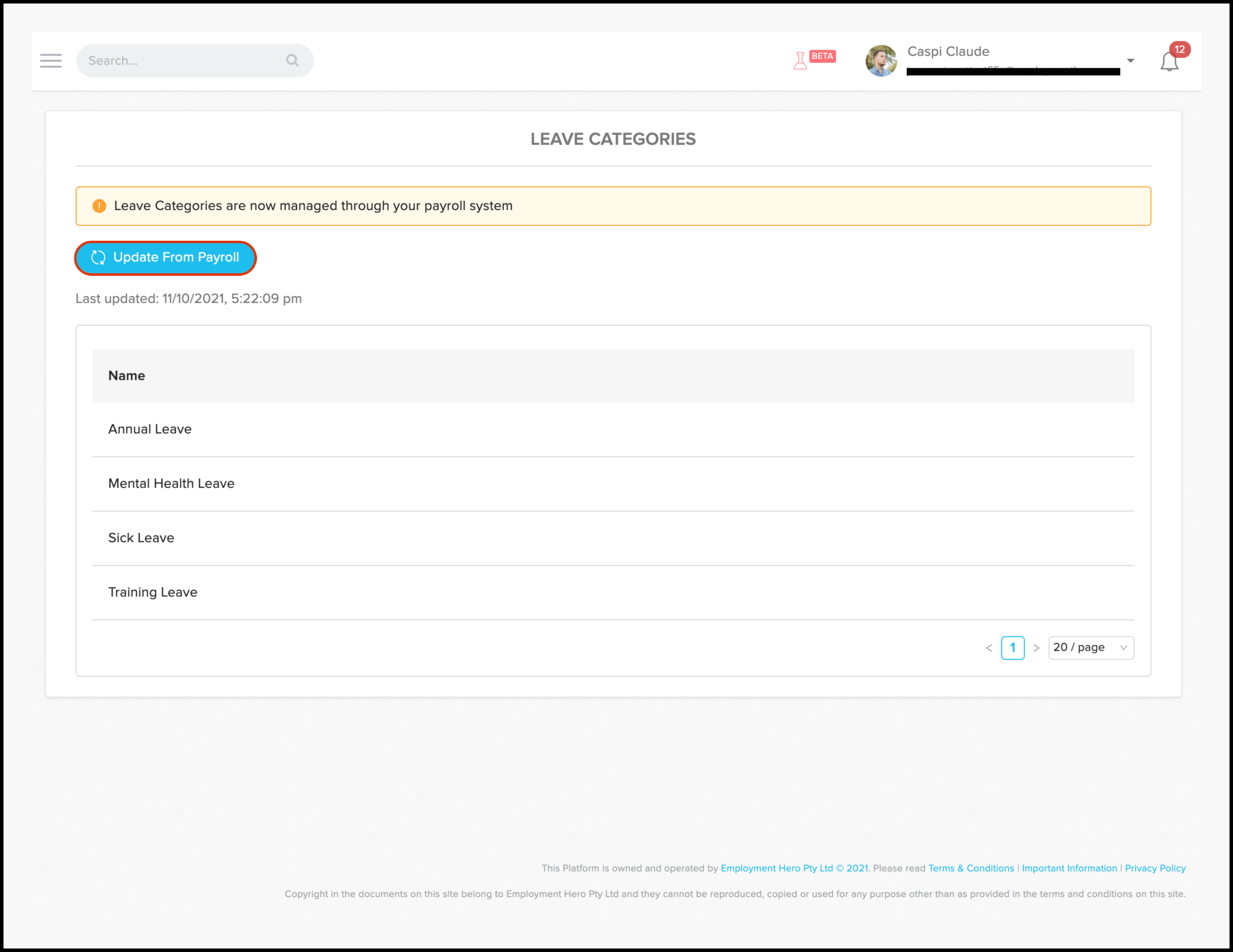The image size is (1233, 952).
Task: Click the Name column header
Action: 127,376
